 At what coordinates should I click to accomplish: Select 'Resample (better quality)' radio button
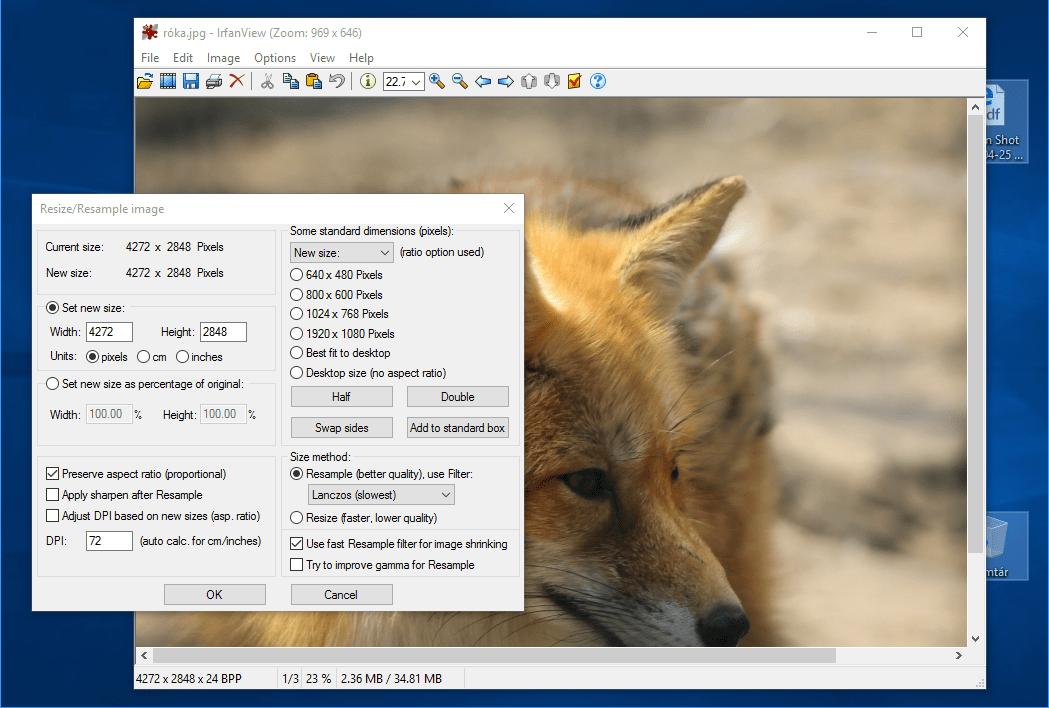coord(296,474)
